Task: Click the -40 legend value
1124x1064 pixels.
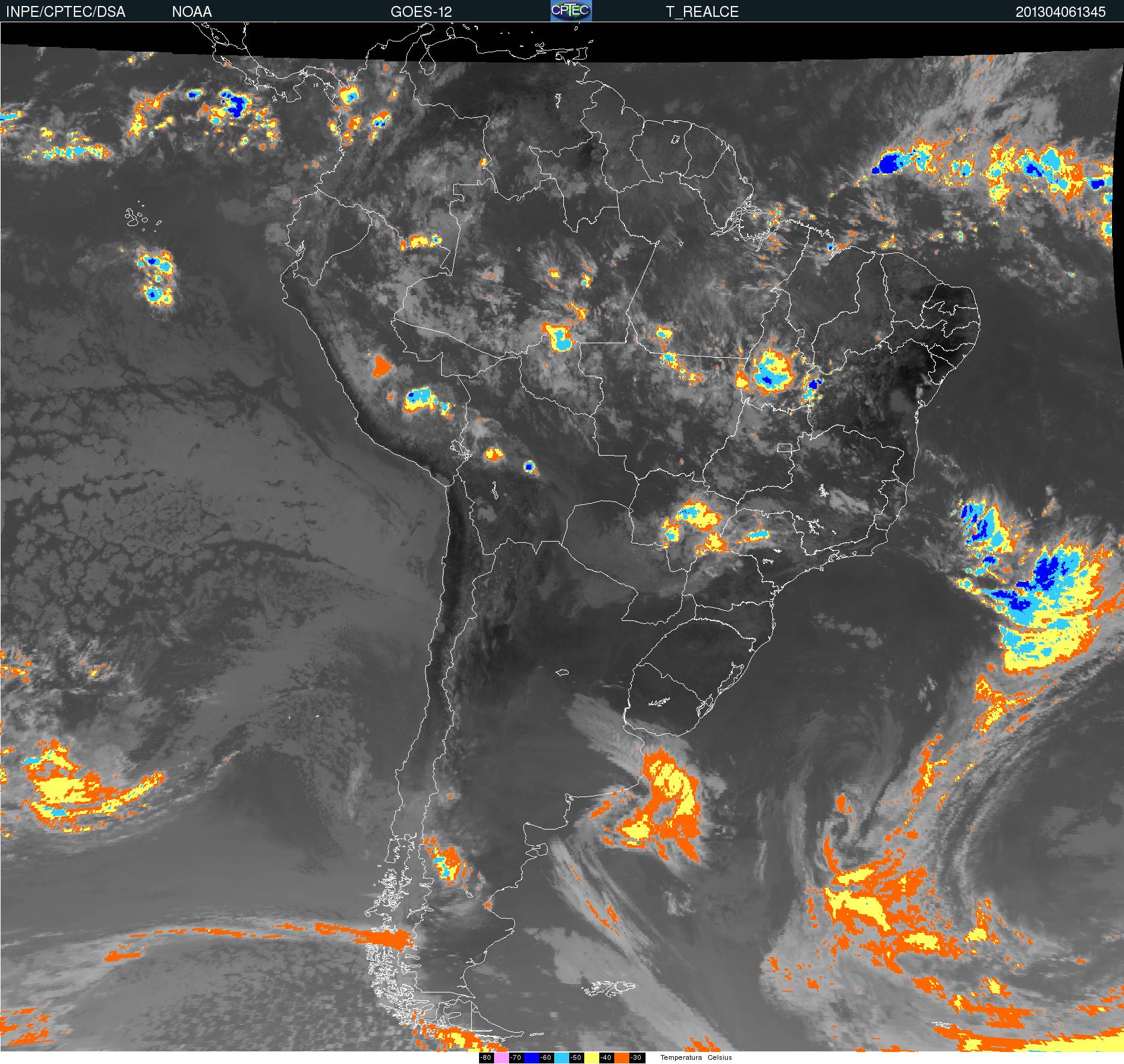Action: (x=606, y=1058)
